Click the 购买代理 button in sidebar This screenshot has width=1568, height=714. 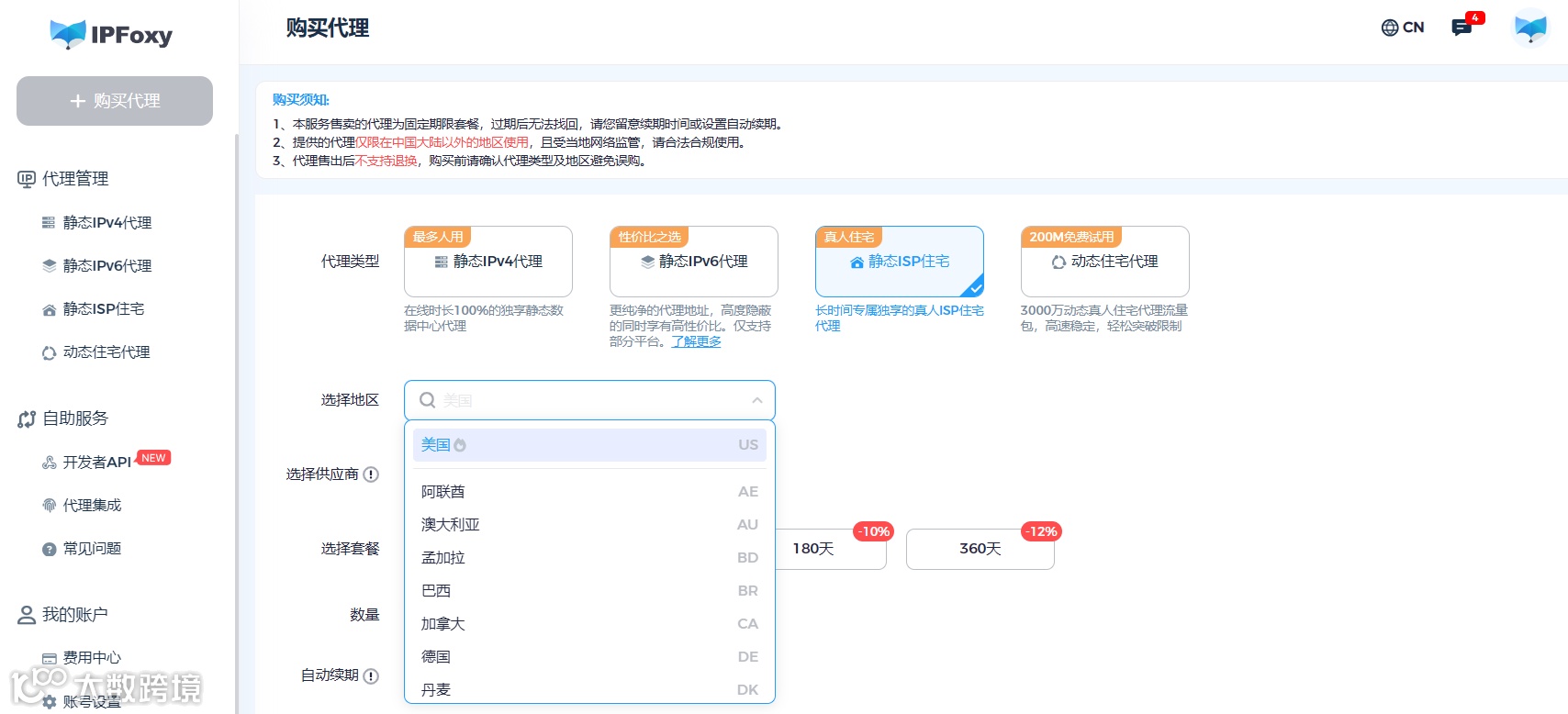click(x=115, y=101)
